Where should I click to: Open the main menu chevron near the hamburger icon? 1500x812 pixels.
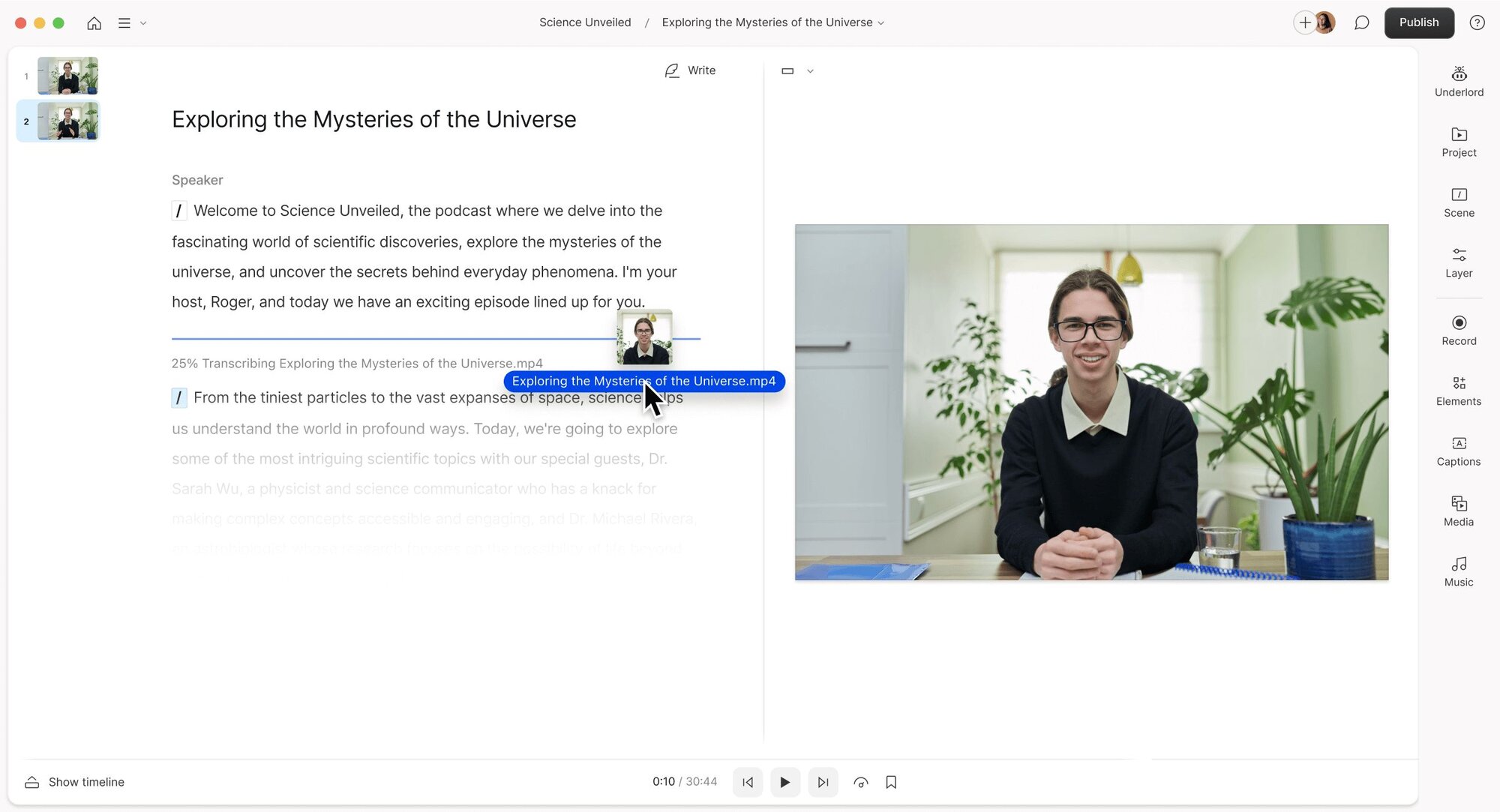pos(144,23)
